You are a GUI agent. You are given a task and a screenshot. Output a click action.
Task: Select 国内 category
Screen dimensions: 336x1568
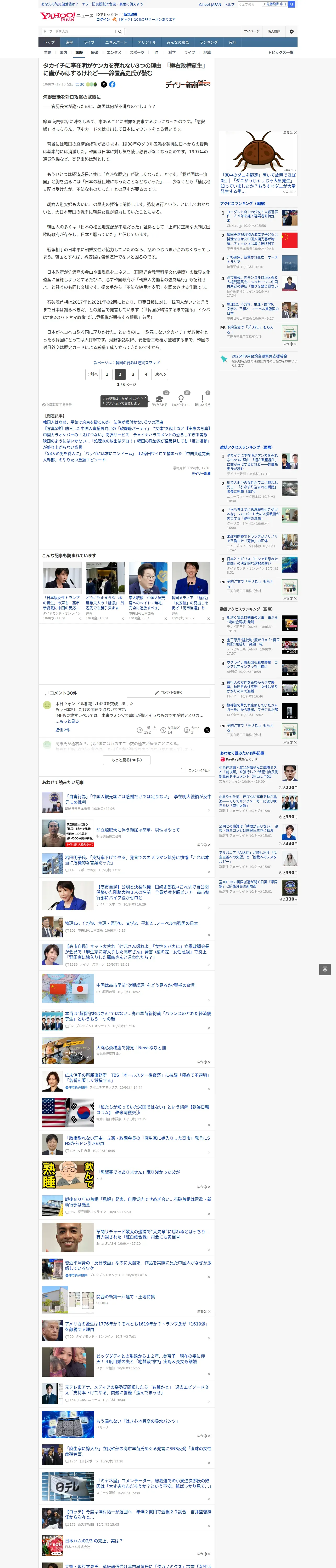pos(63,52)
